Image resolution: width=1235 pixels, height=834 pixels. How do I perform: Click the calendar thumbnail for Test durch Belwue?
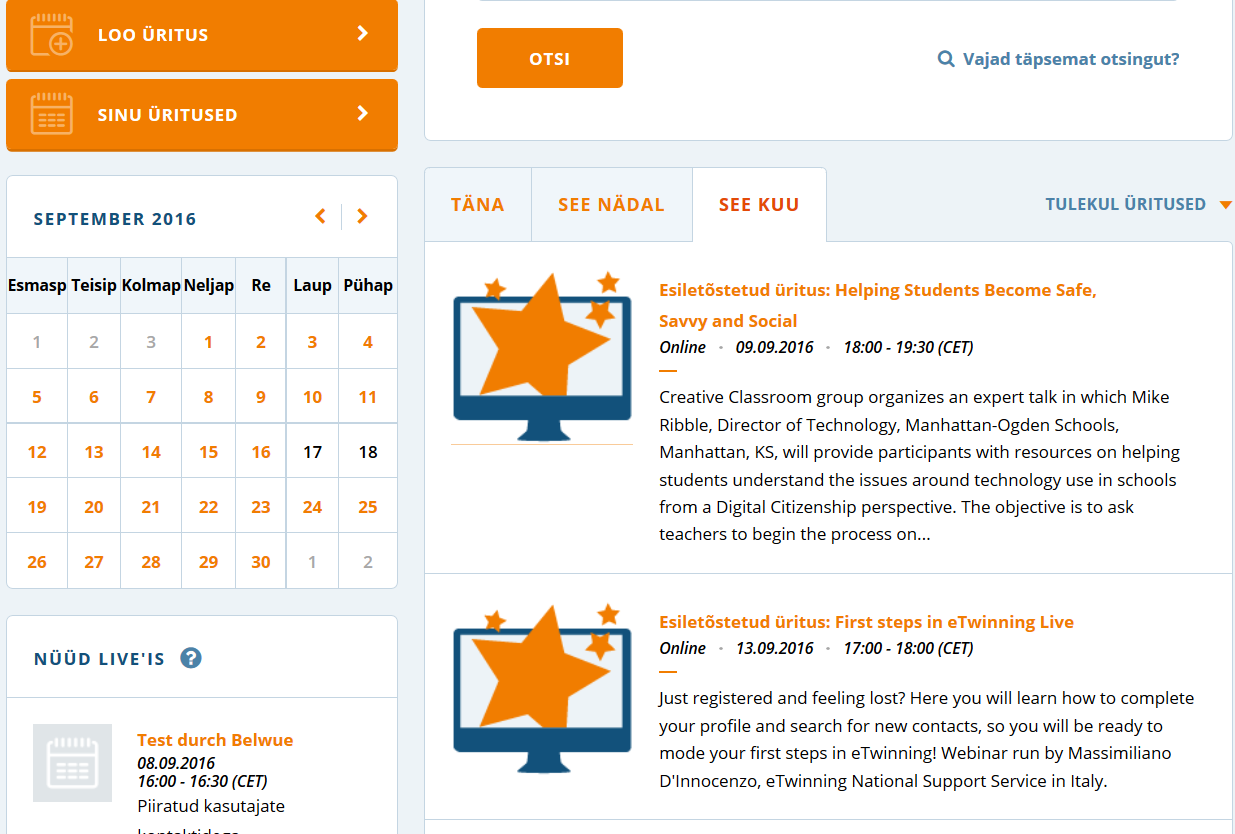[x=72, y=763]
